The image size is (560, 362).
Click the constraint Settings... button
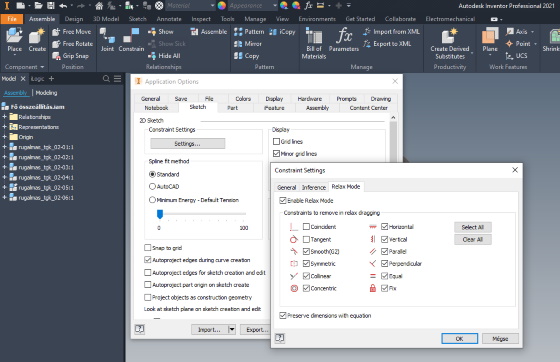point(188,144)
